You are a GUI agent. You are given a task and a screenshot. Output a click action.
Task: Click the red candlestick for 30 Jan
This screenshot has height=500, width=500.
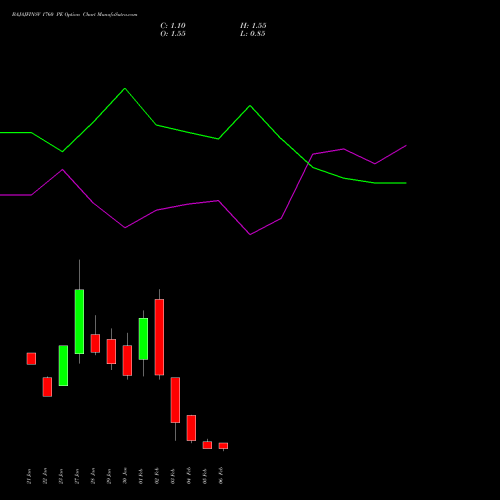coord(127,361)
